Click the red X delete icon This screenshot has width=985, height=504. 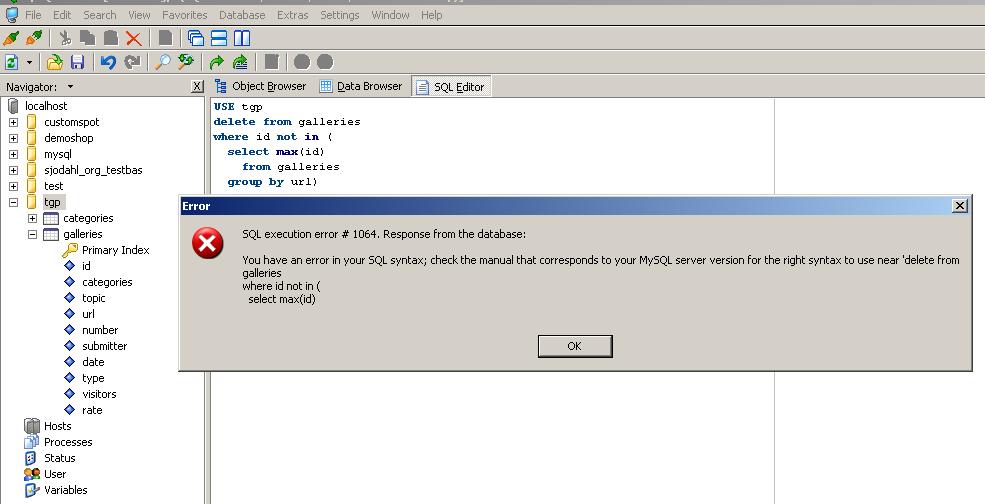[x=133, y=38]
